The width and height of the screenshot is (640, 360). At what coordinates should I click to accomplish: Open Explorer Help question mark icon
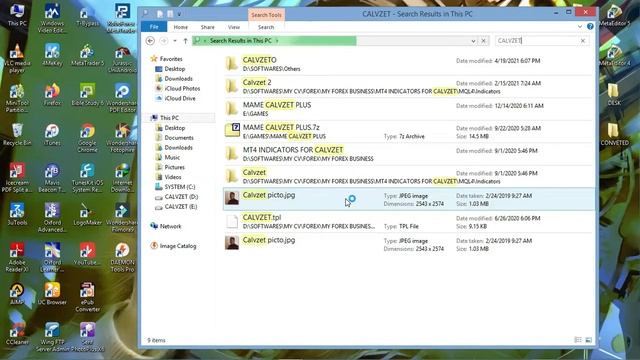tap(590, 27)
